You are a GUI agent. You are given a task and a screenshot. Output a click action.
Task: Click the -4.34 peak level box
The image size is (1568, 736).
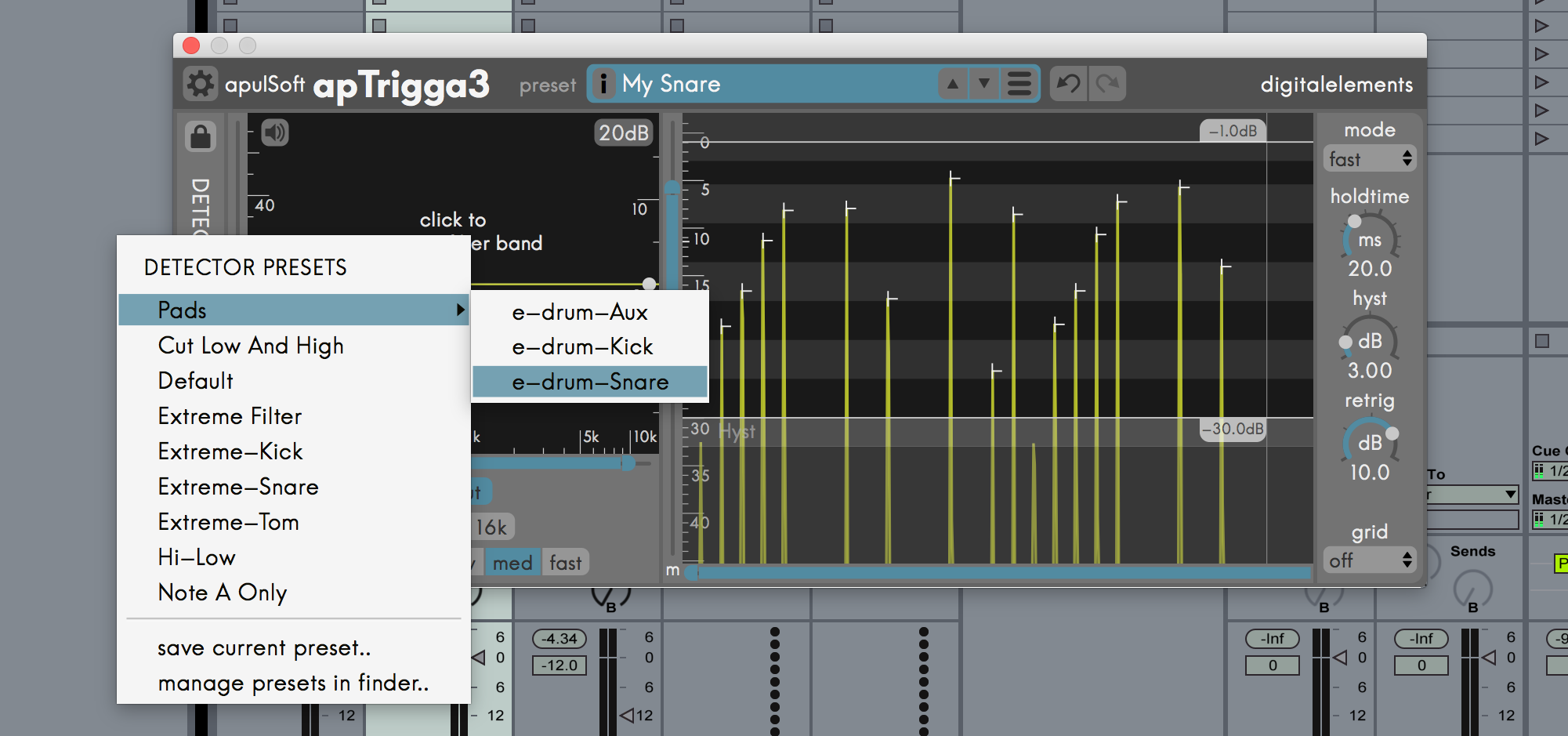pos(559,639)
